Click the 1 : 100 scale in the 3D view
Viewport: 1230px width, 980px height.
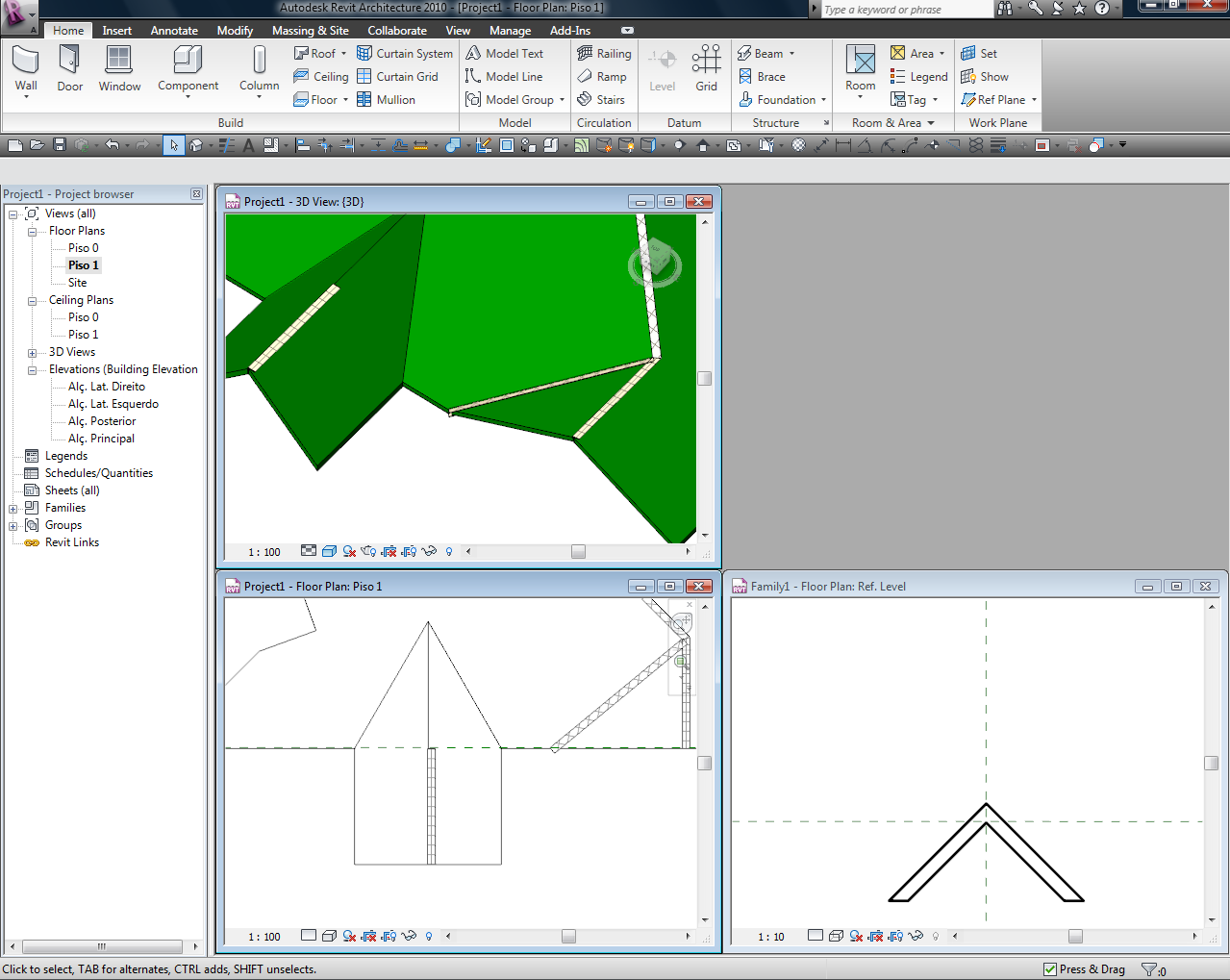[x=264, y=552]
